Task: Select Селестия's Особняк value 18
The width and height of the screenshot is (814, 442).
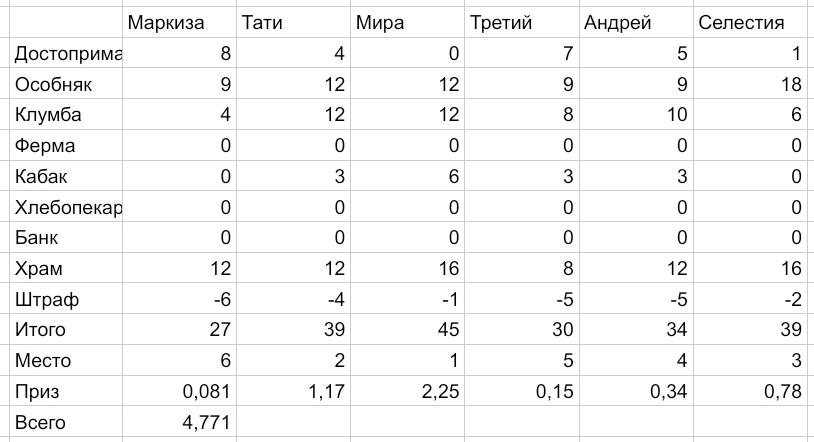Action: [750, 84]
